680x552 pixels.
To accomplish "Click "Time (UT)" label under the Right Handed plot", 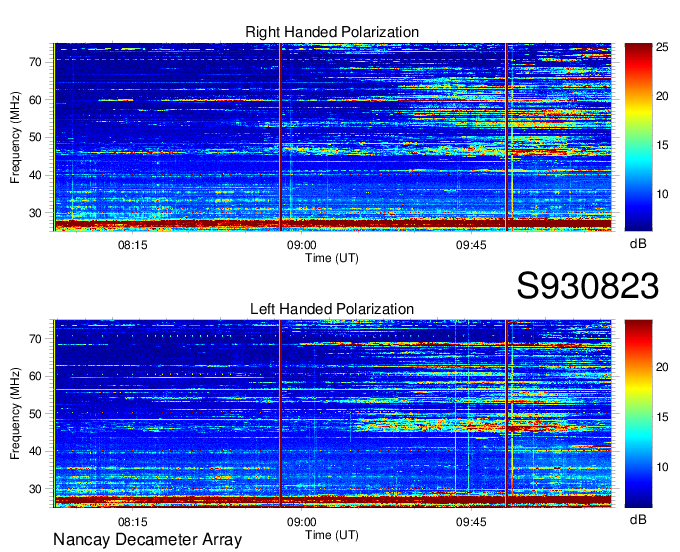I will 332,258.
